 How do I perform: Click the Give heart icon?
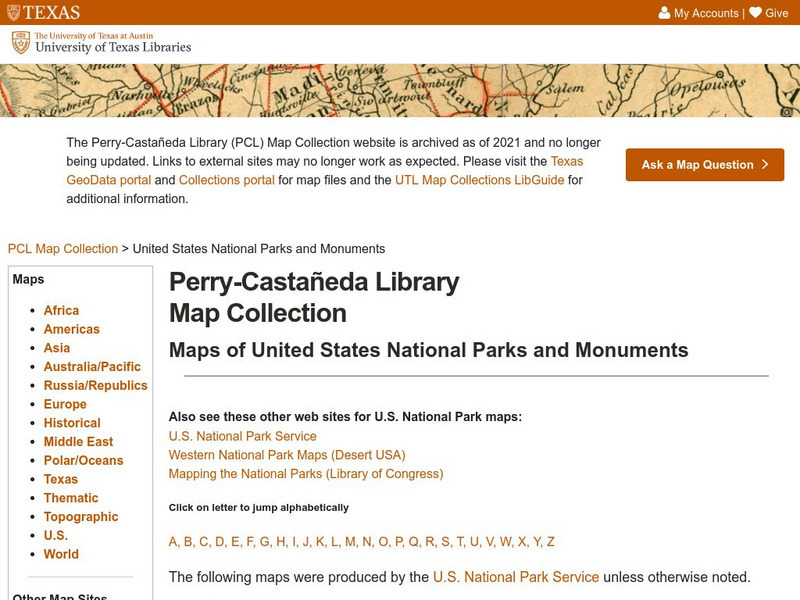(x=755, y=13)
